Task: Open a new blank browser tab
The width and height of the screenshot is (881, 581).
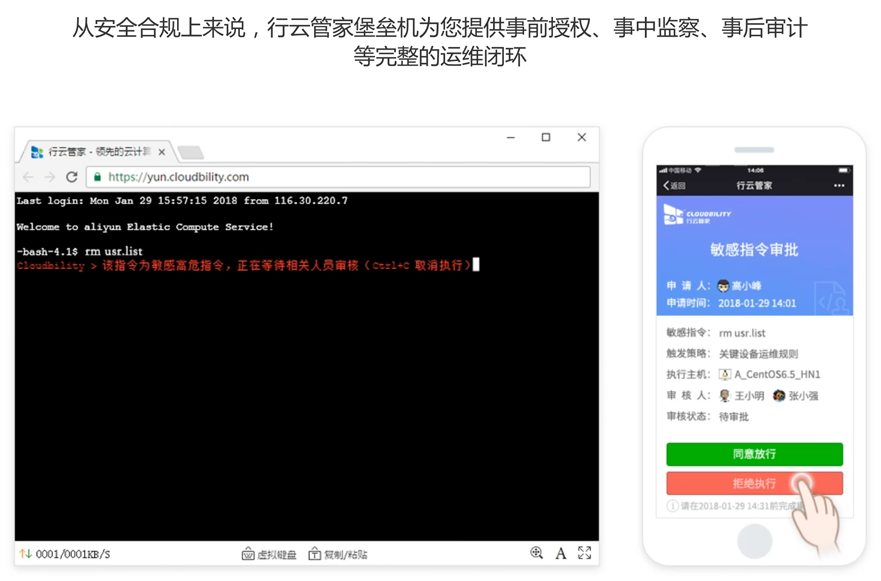Action: [x=190, y=152]
